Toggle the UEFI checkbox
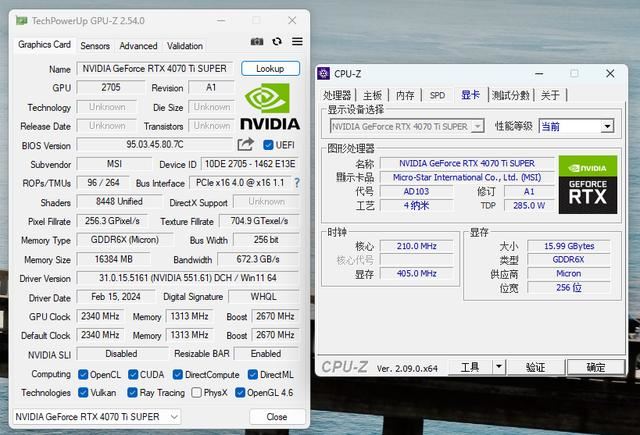Viewport: 640px width, 435px height. (x=268, y=145)
